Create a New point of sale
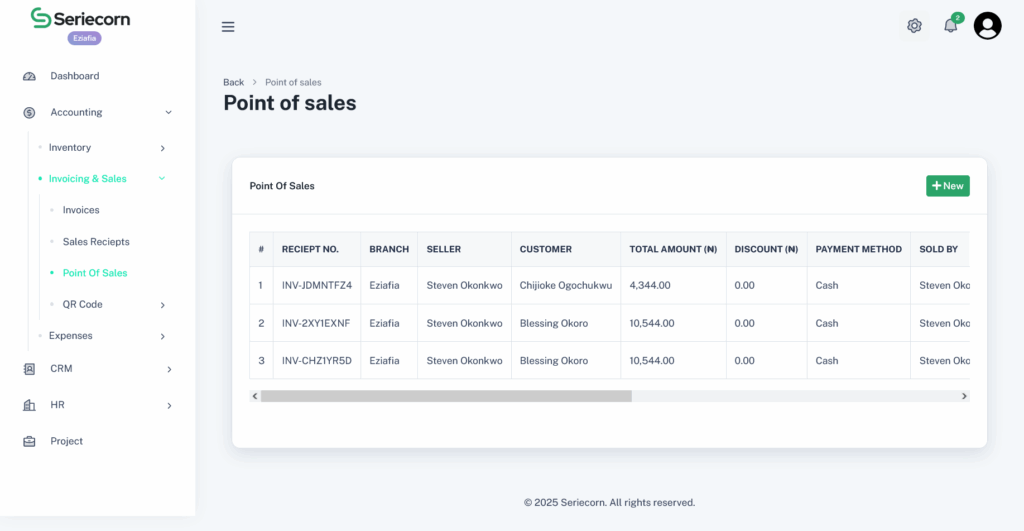 pyautogui.click(x=948, y=186)
